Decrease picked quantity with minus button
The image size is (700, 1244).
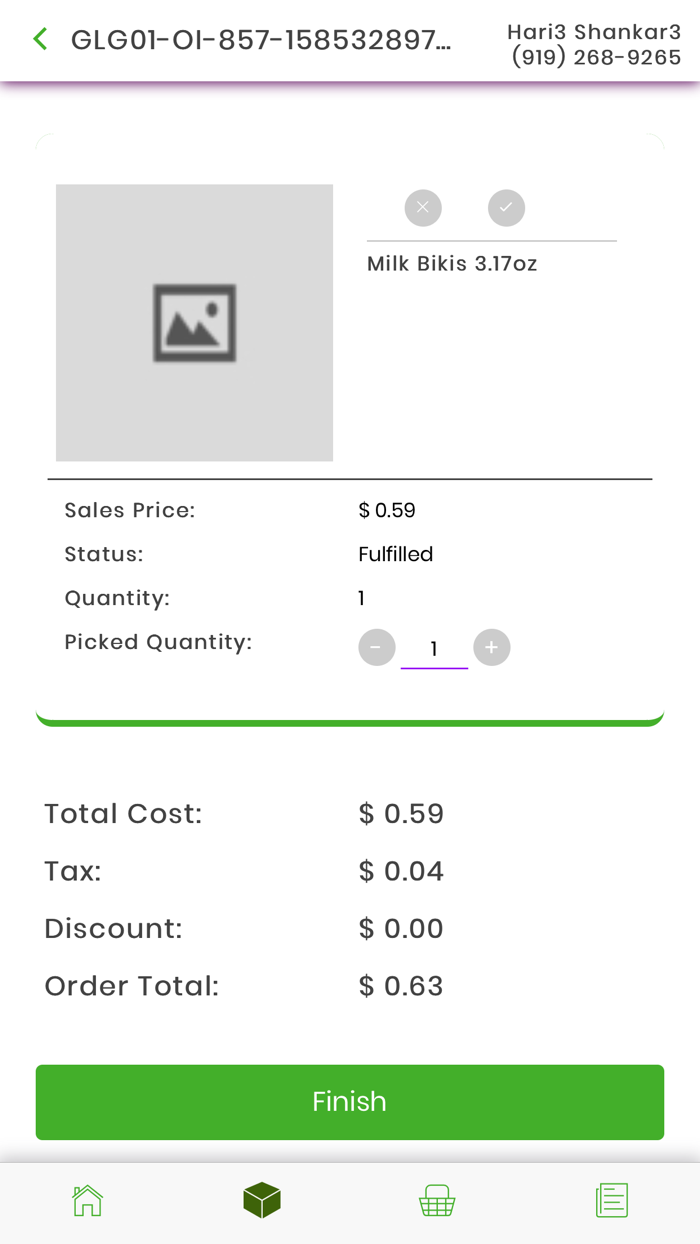coord(377,648)
